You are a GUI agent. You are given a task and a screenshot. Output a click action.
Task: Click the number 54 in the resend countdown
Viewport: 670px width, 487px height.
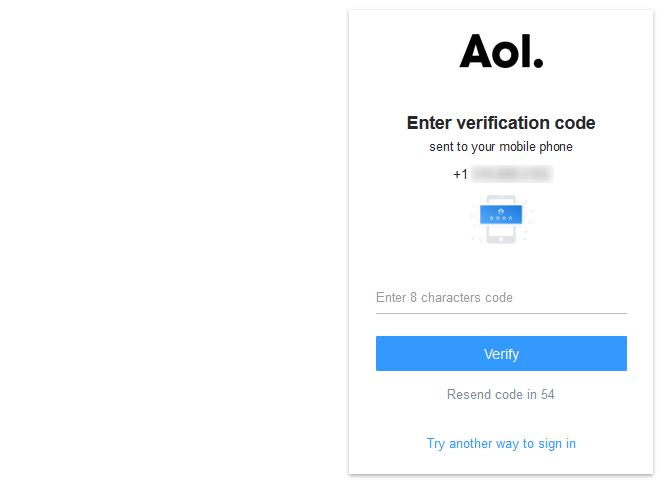(547, 394)
